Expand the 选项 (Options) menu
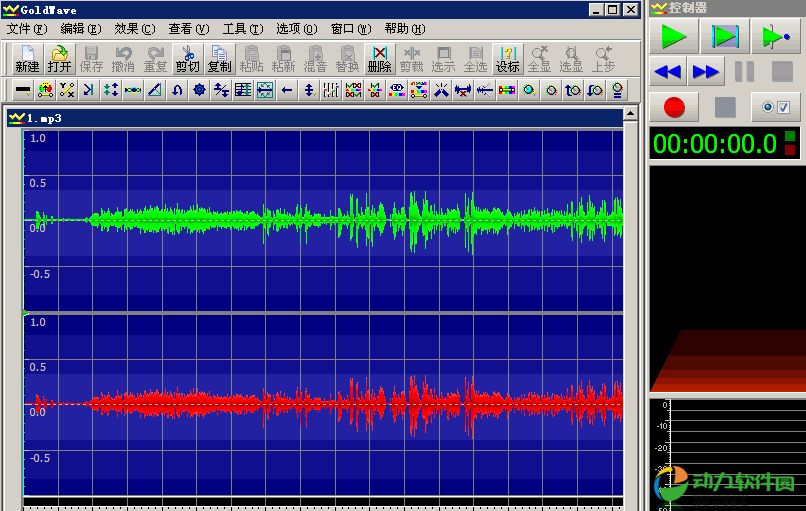Screen dimensions: 806x511 click(x=296, y=29)
